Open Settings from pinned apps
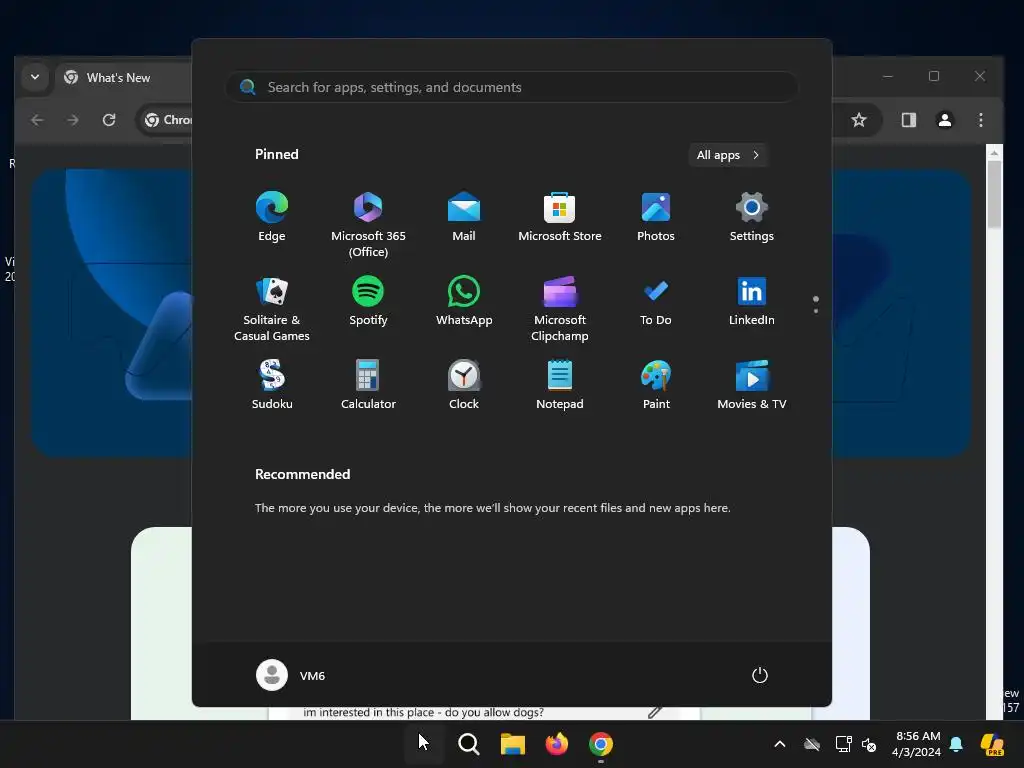Viewport: 1024px width, 768px height. pyautogui.click(x=752, y=218)
